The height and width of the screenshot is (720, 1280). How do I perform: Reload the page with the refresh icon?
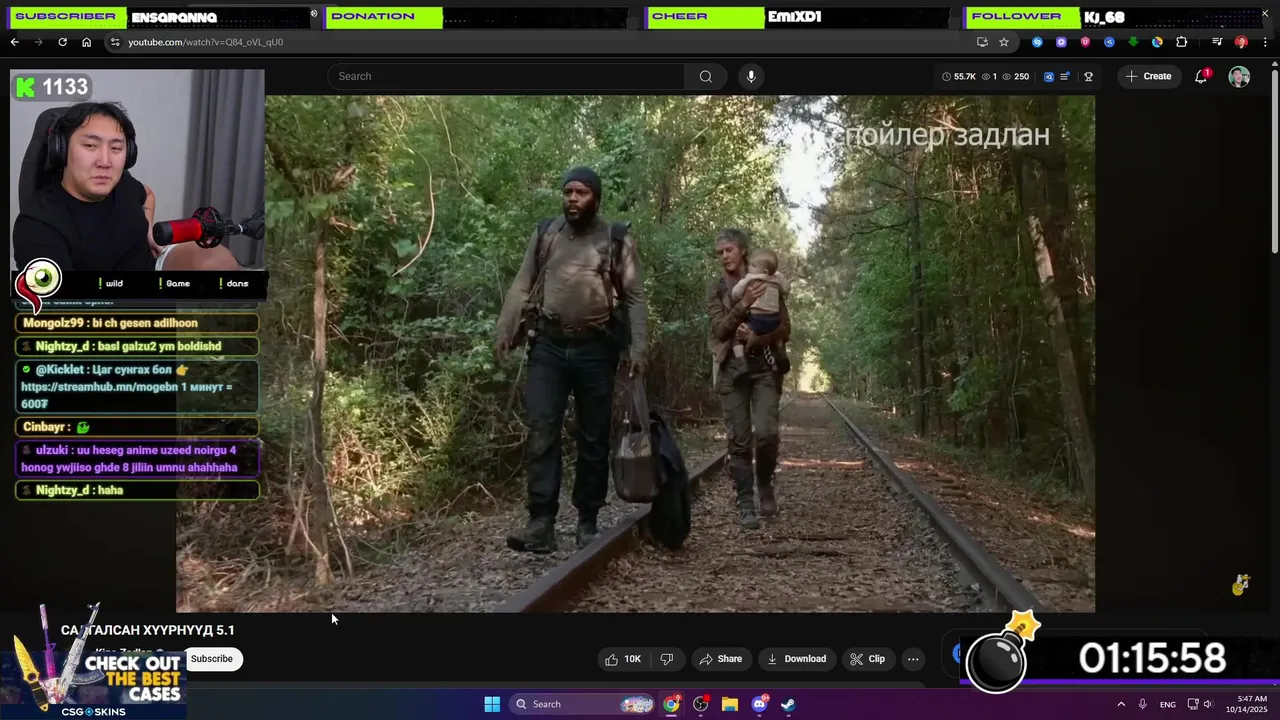click(x=62, y=42)
